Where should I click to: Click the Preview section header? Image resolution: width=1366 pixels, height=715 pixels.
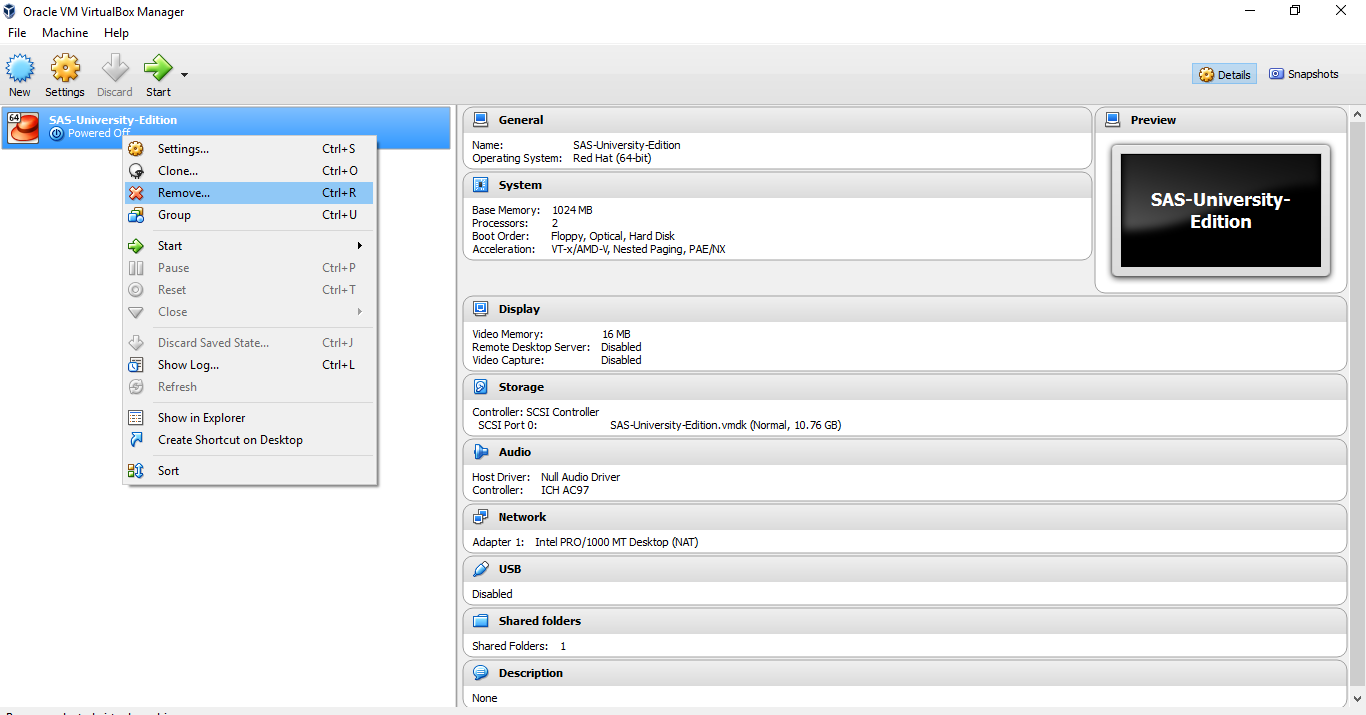point(1153,120)
